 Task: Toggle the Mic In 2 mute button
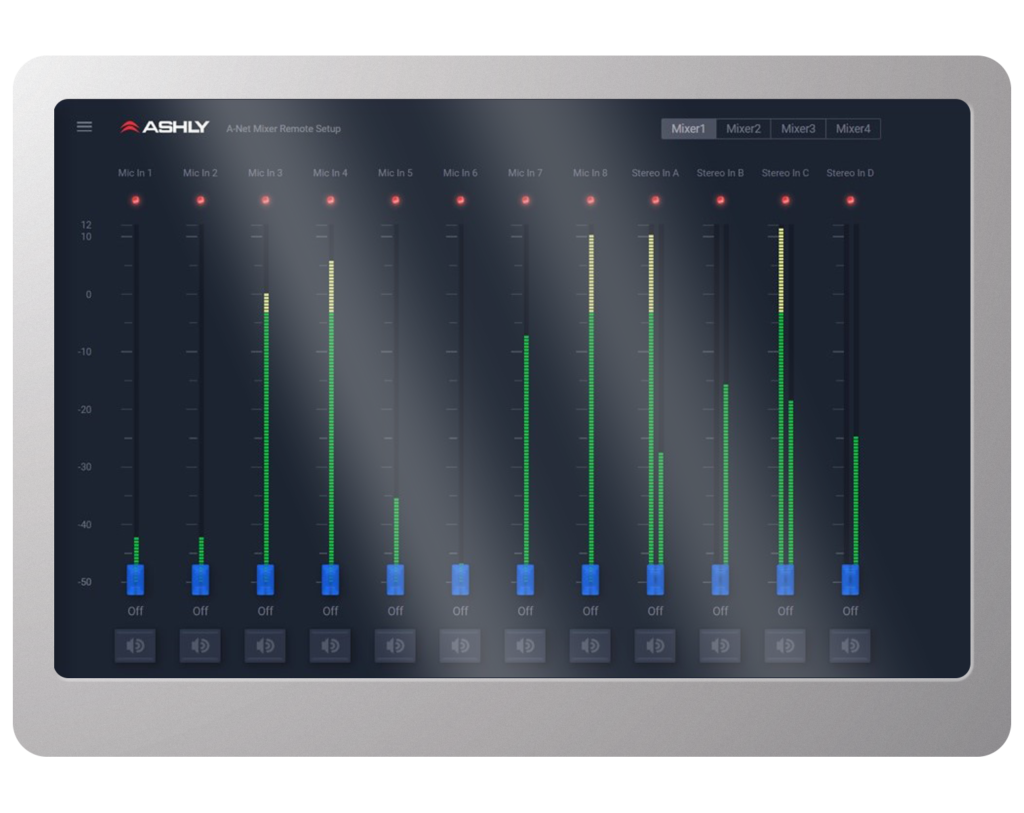point(200,646)
